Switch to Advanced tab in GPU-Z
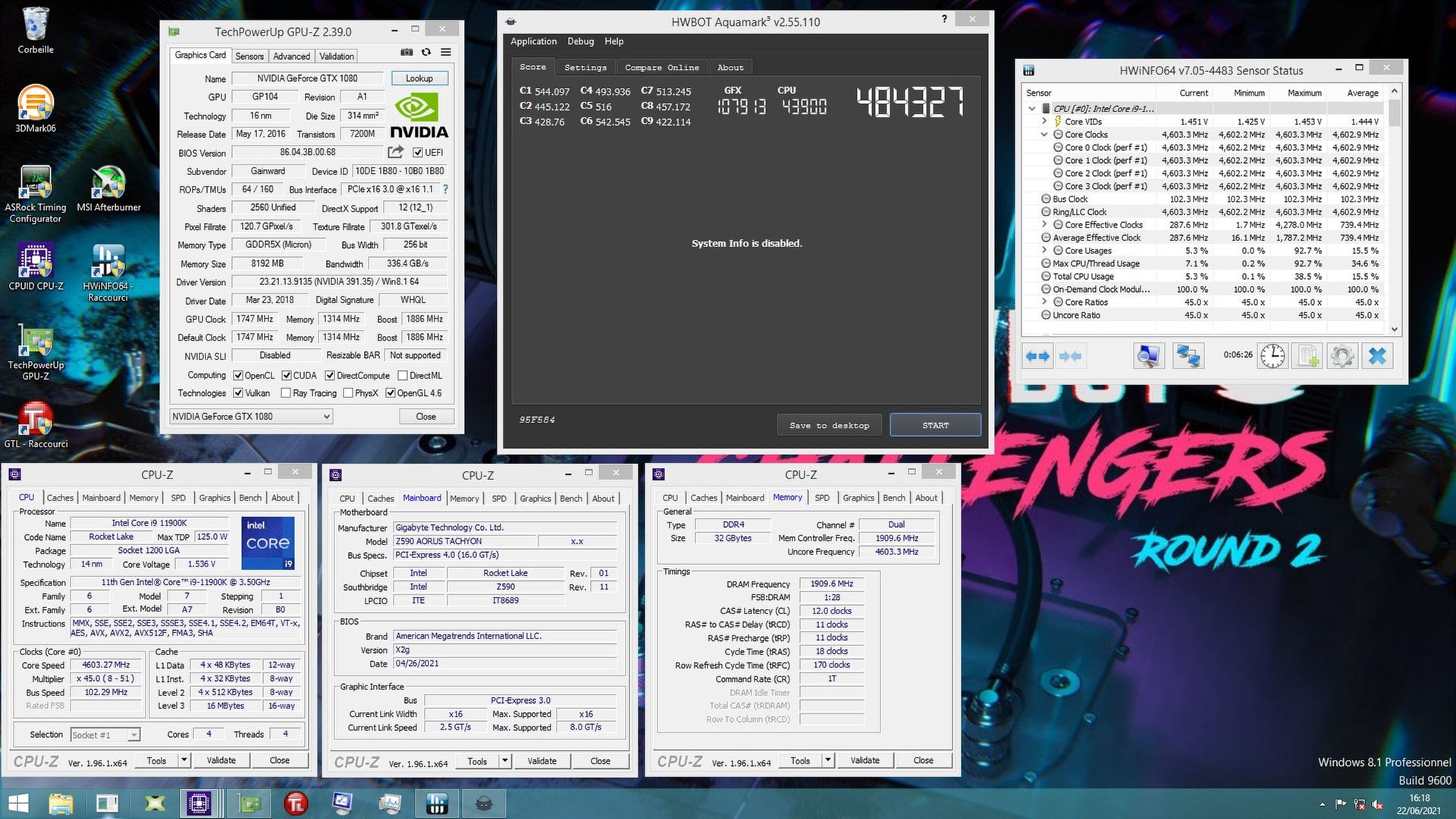Screen dimensions: 1456x819 pos(291,56)
